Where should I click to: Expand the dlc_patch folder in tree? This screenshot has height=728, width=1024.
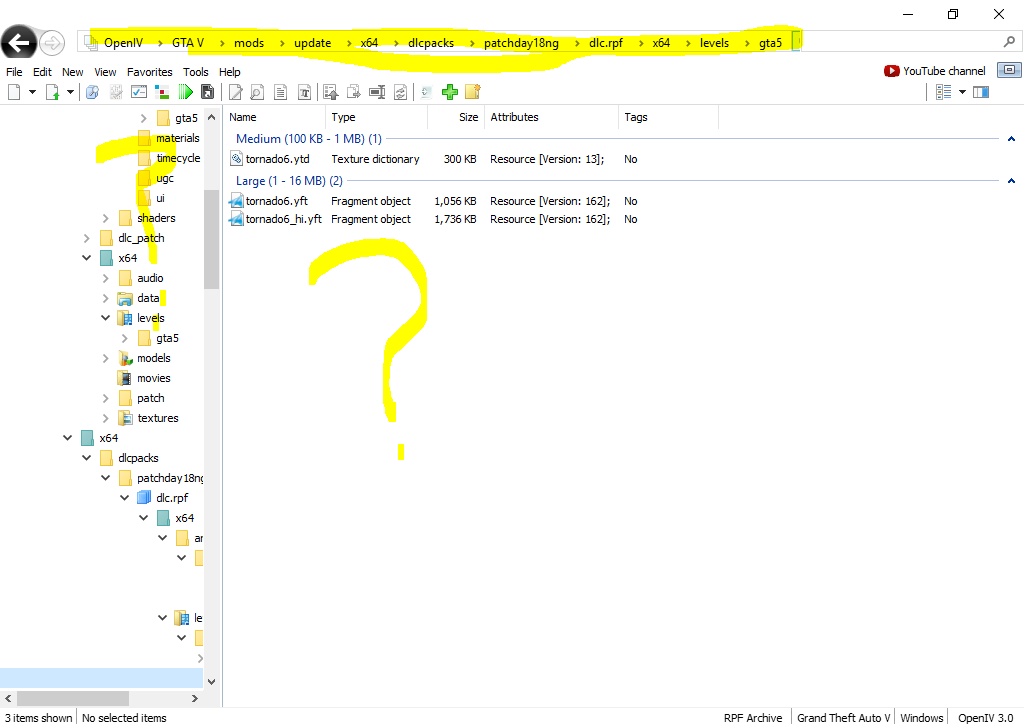86,238
